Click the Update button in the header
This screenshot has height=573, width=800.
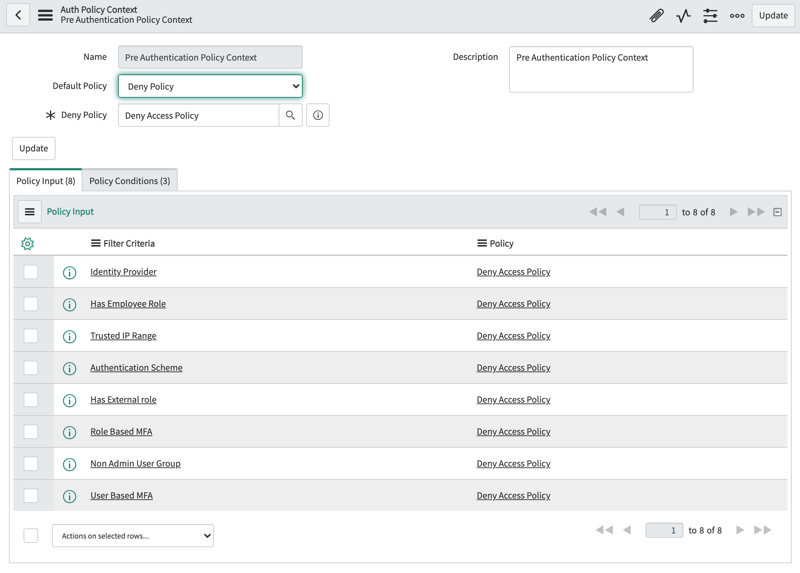pyautogui.click(x=773, y=15)
